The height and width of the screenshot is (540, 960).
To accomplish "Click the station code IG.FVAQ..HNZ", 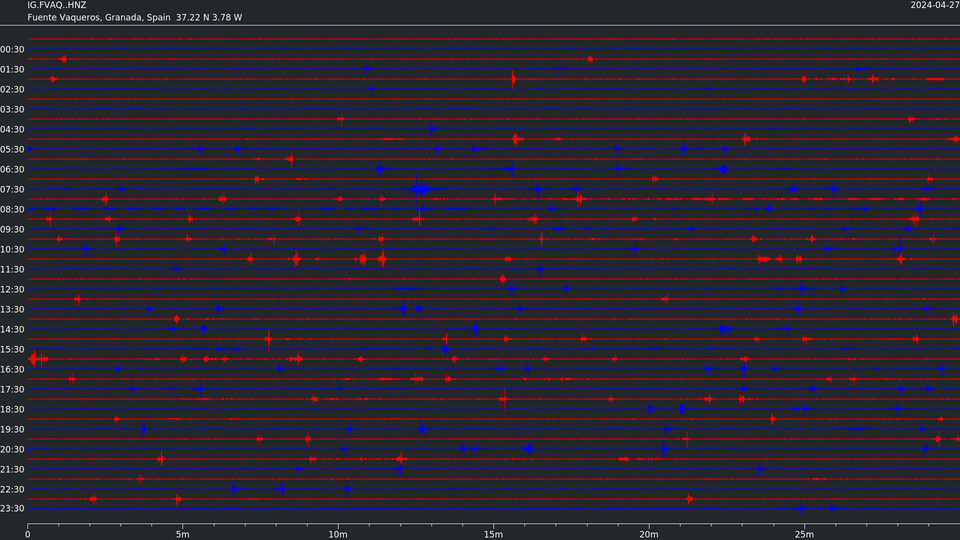I will click(57, 5).
